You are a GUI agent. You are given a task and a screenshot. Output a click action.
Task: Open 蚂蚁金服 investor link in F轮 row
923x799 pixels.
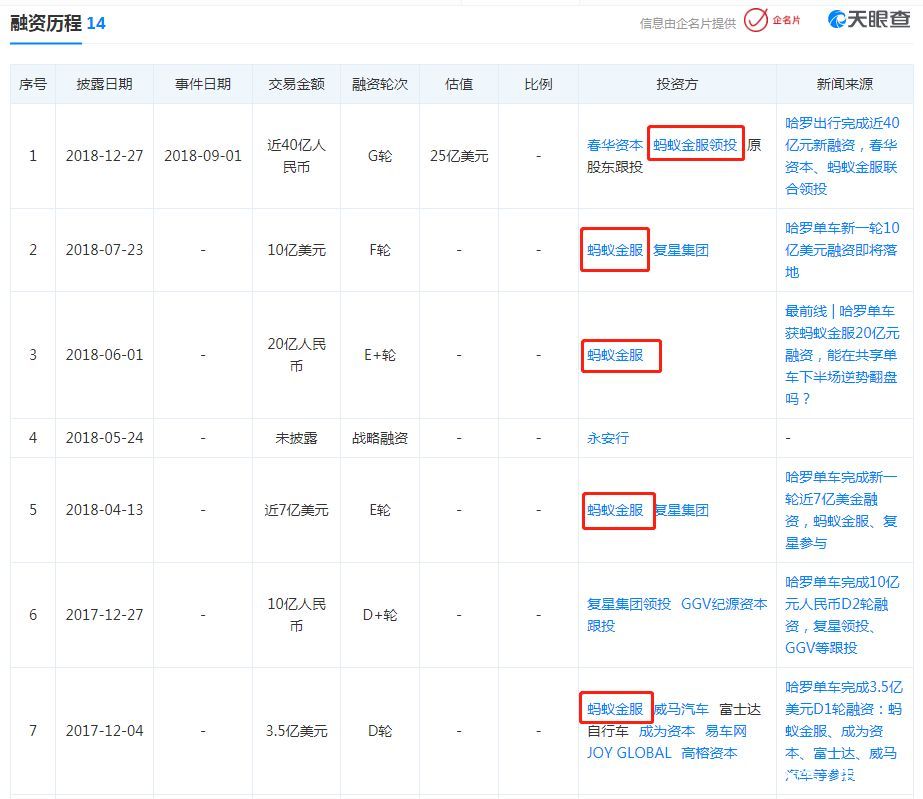[x=615, y=250]
